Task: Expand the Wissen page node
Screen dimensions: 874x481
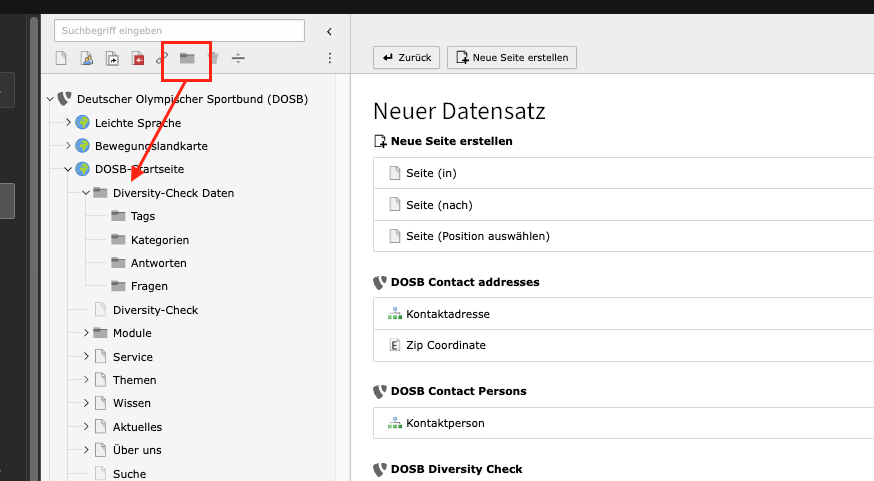Action: coord(86,402)
